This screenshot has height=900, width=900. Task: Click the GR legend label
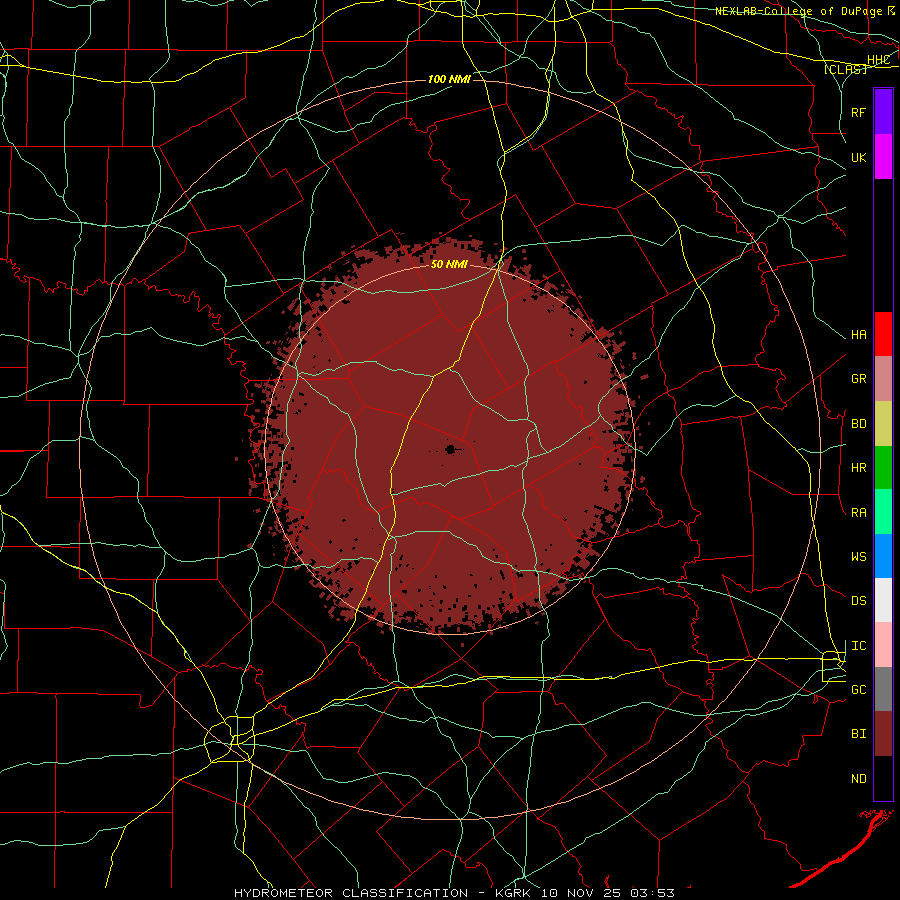coord(858,379)
